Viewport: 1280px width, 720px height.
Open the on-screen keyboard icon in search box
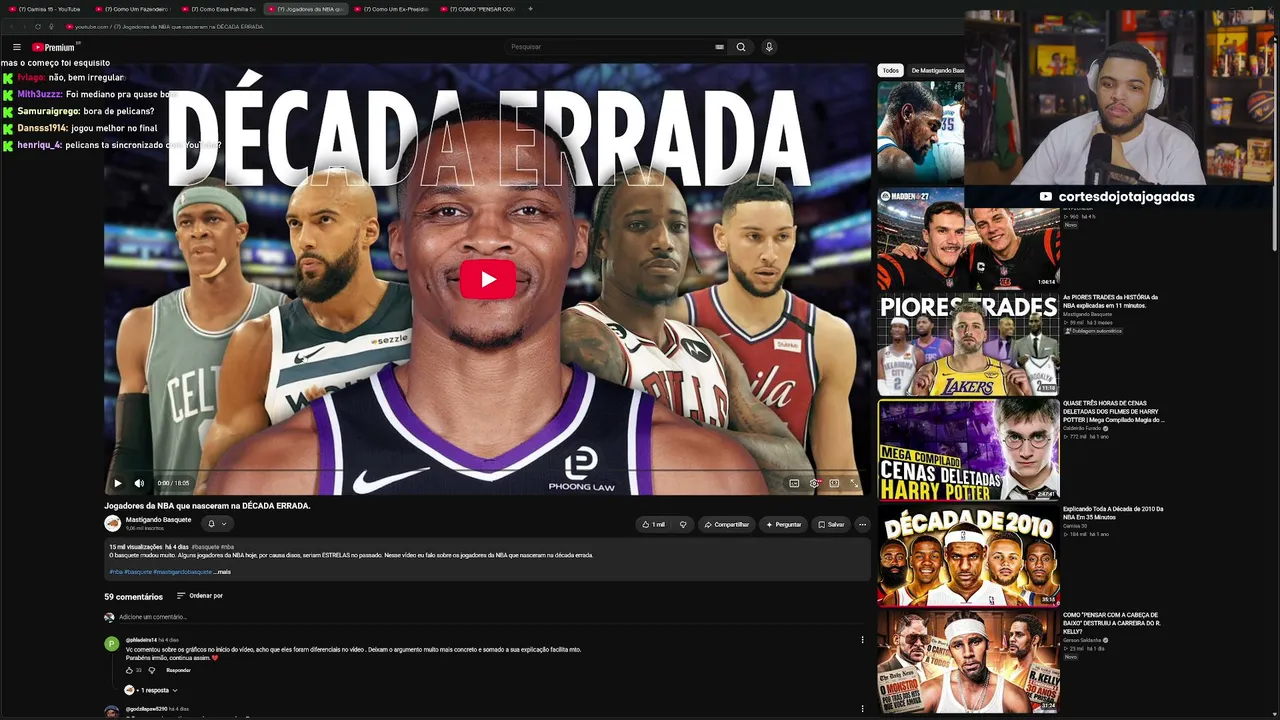719,47
